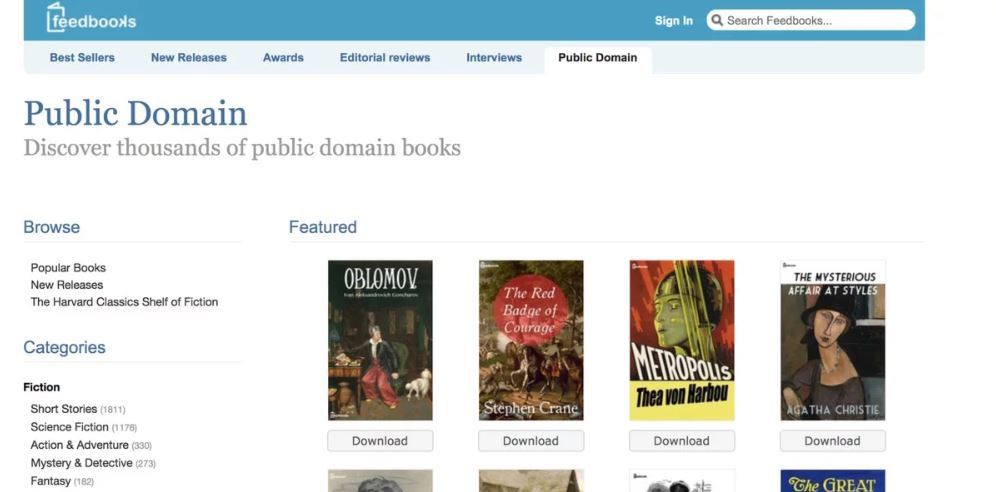This screenshot has height=492, width=996.
Task: Open the Metropolis book cover
Action: 682,340
